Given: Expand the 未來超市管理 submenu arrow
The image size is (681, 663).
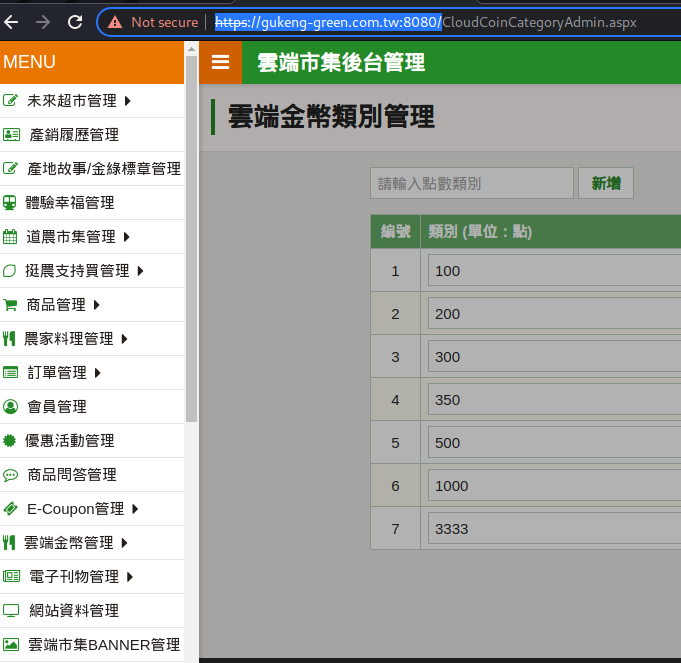Looking at the screenshot, I should click(x=128, y=101).
